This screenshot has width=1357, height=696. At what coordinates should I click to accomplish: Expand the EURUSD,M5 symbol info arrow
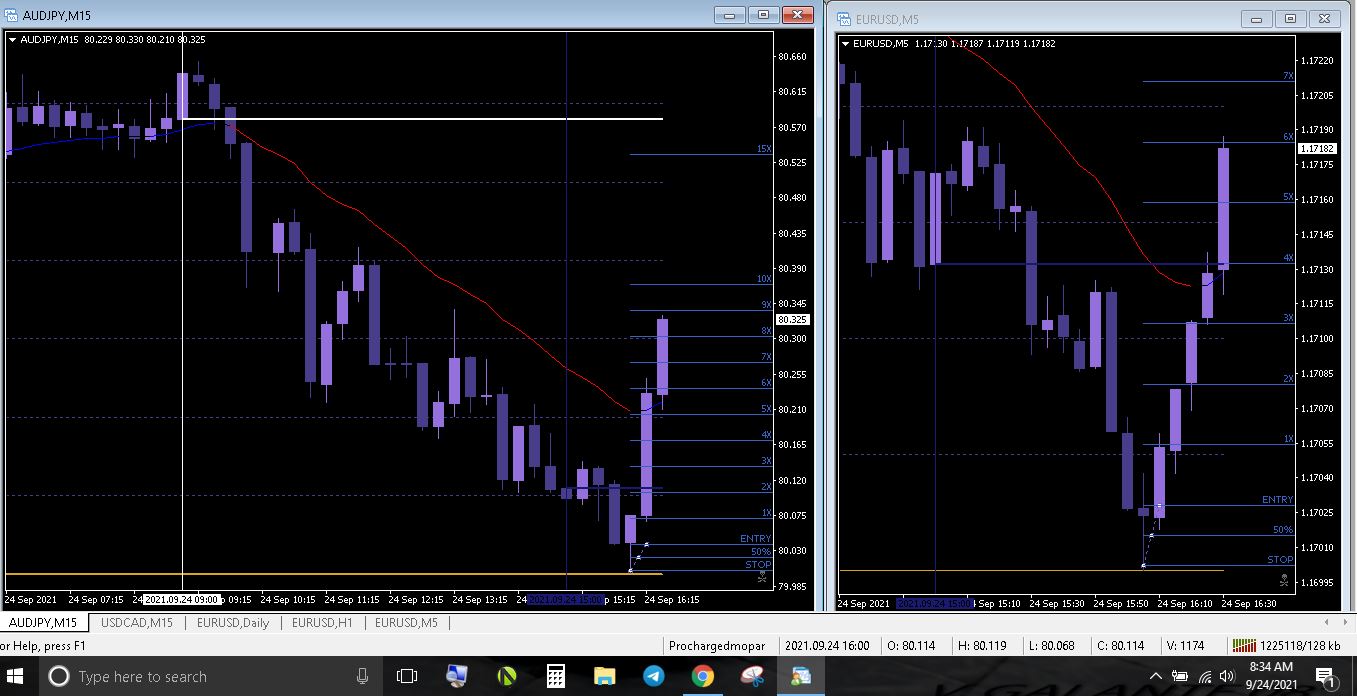(846, 44)
